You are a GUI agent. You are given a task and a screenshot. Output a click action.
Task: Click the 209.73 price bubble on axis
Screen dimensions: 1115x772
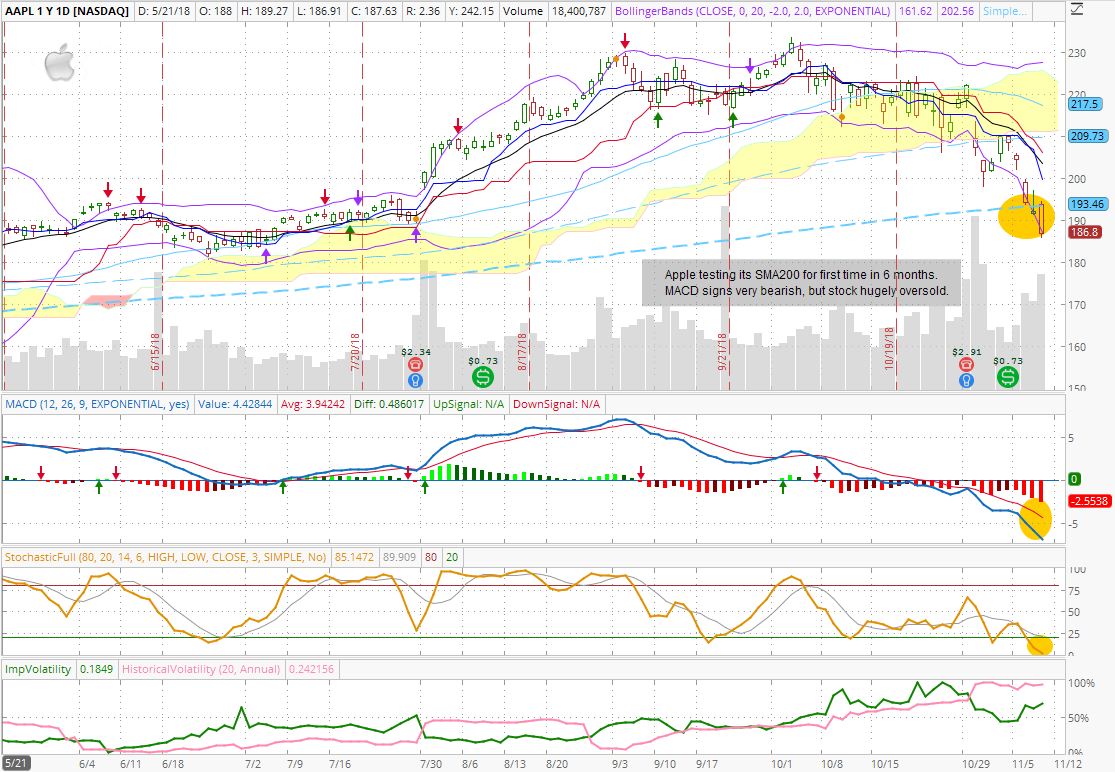1087,136
